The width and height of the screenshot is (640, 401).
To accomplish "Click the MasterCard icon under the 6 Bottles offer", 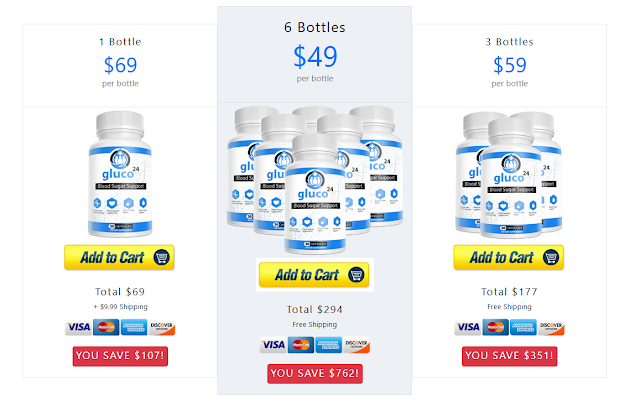I will pos(301,345).
